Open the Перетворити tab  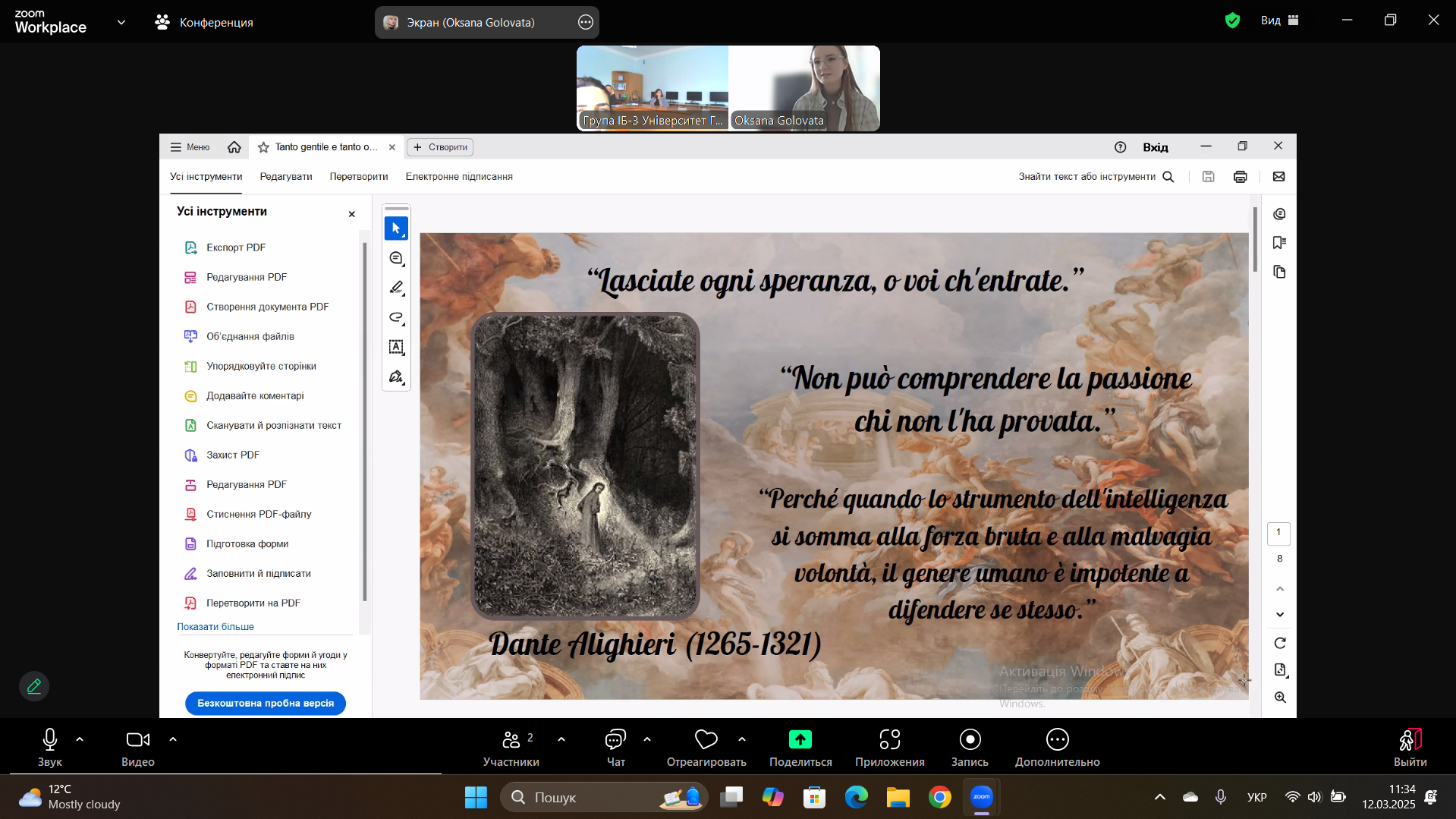coord(359,177)
